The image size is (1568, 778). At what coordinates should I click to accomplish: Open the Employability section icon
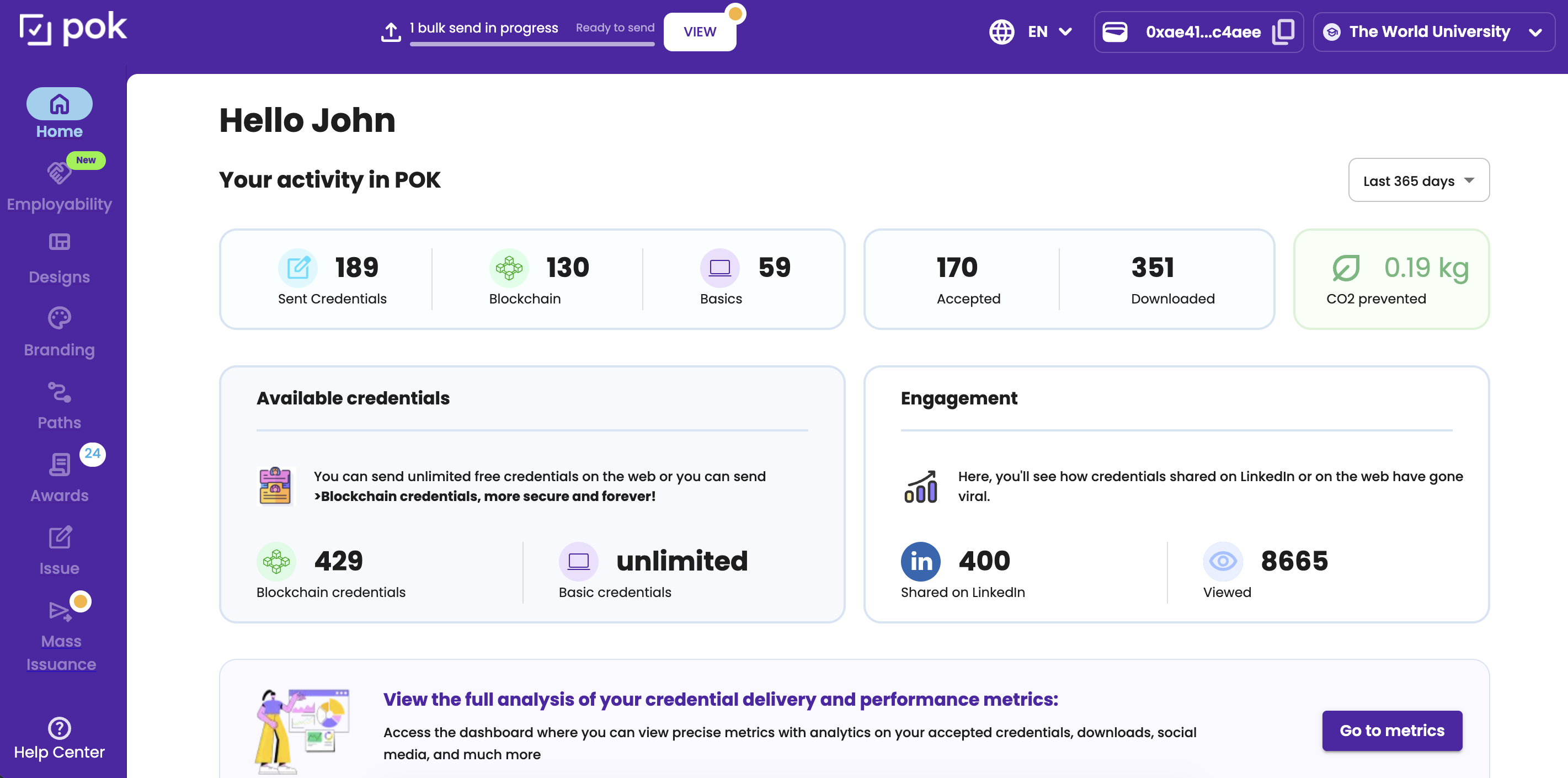[x=59, y=173]
